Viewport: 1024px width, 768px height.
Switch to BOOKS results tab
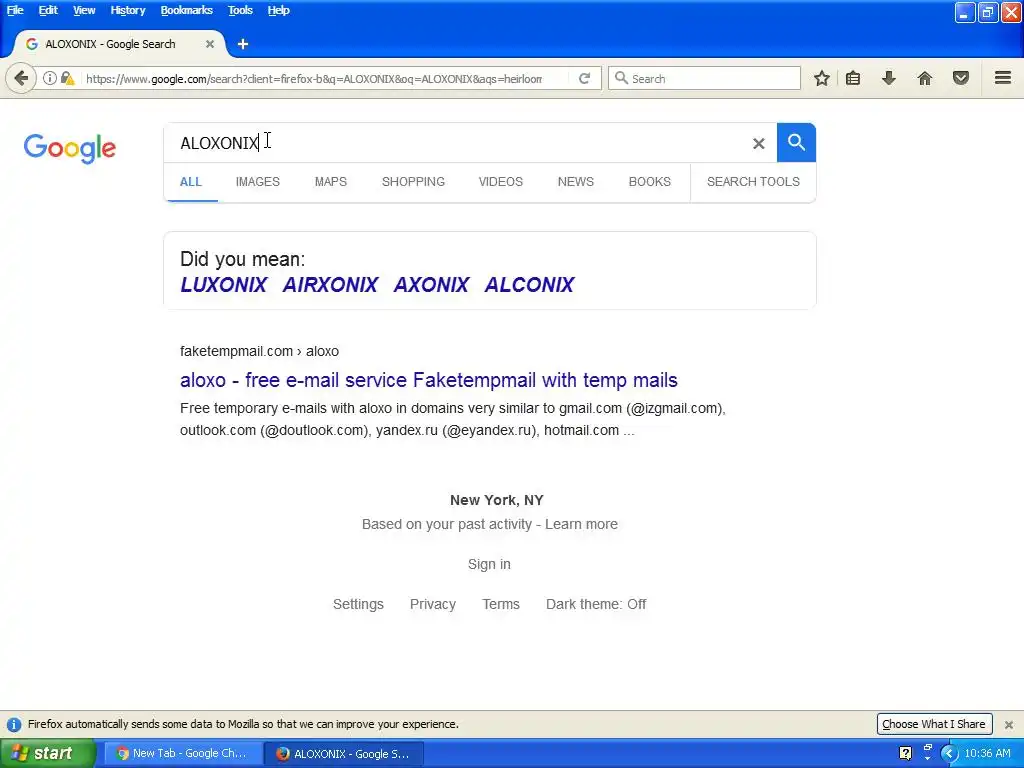click(x=650, y=182)
